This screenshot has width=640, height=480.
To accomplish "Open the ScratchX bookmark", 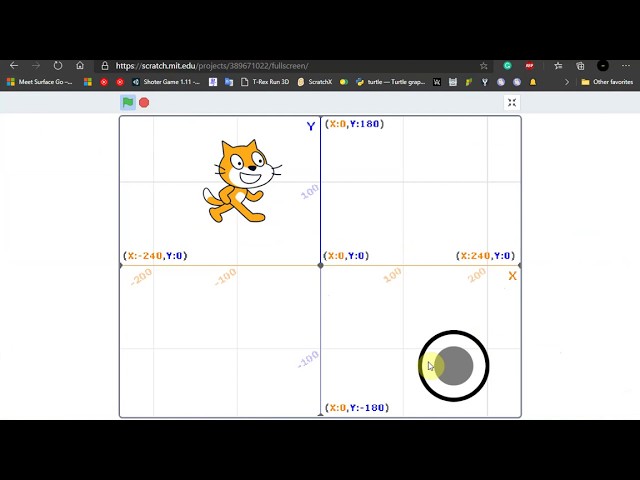I will [x=315, y=82].
